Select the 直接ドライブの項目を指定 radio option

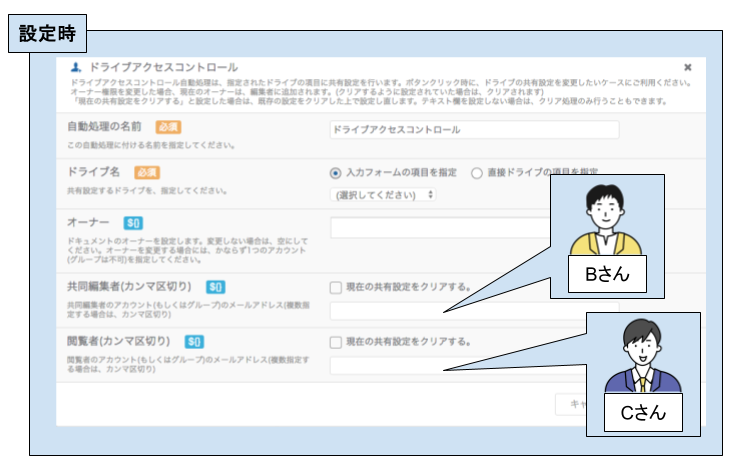pos(477,173)
